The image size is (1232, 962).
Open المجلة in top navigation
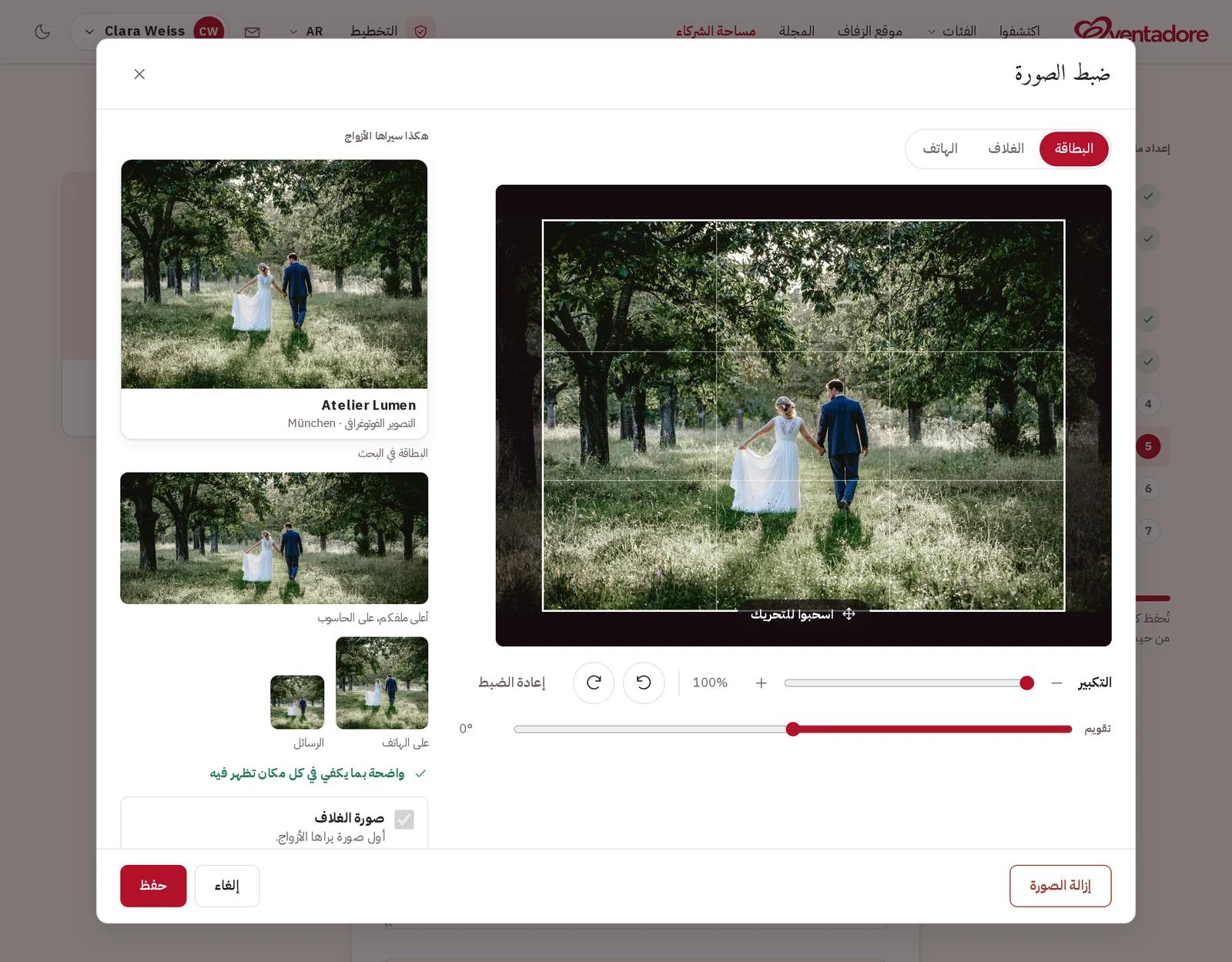click(796, 32)
